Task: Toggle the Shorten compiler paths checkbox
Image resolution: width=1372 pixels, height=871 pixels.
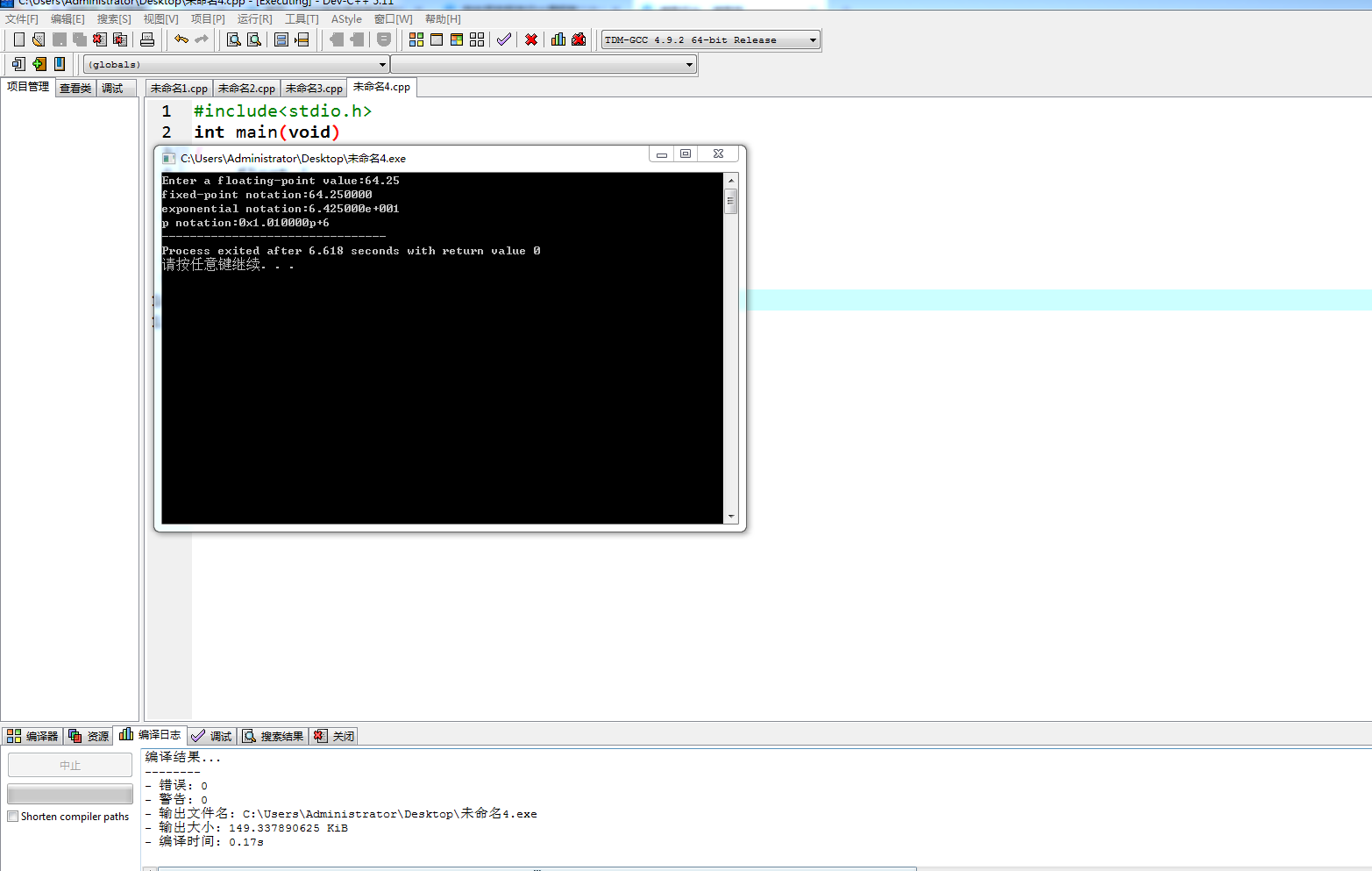Action: tap(12, 817)
